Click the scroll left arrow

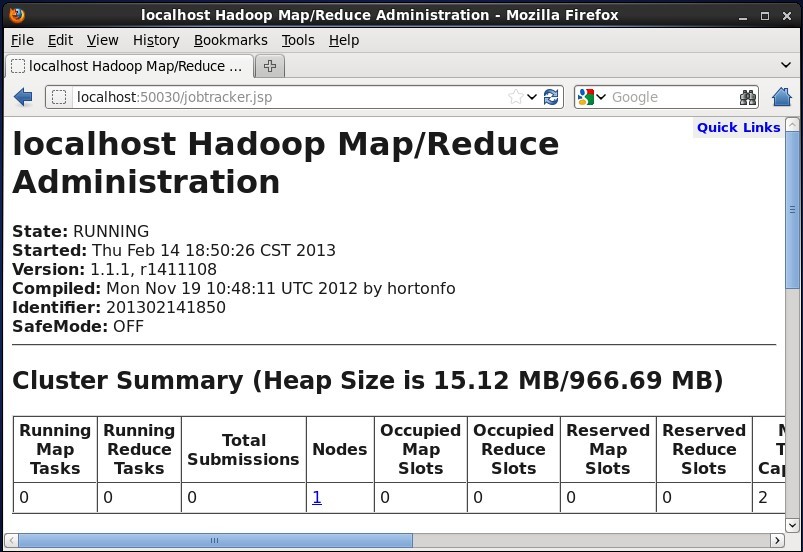pyautogui.click(x=11, y=540)
